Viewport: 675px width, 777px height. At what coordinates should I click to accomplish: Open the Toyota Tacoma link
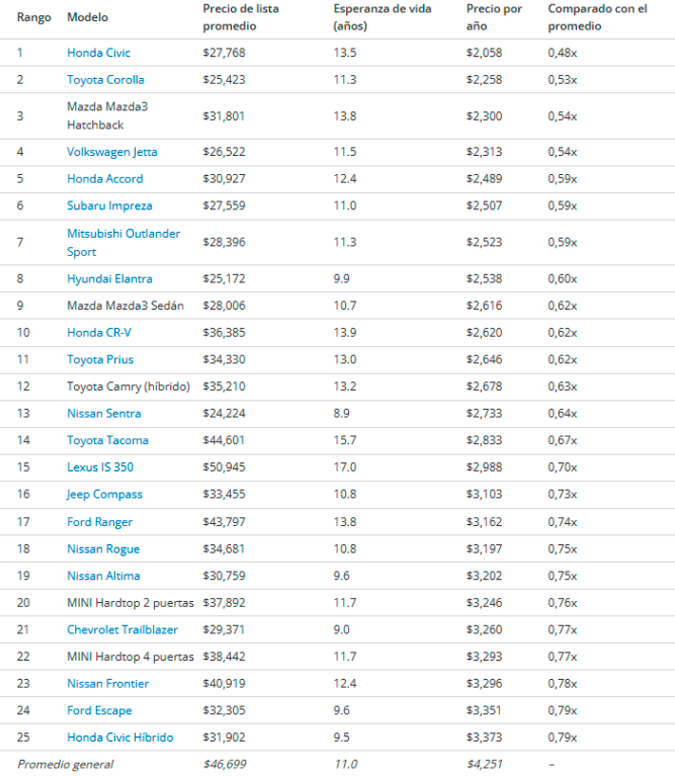point(107,441)
